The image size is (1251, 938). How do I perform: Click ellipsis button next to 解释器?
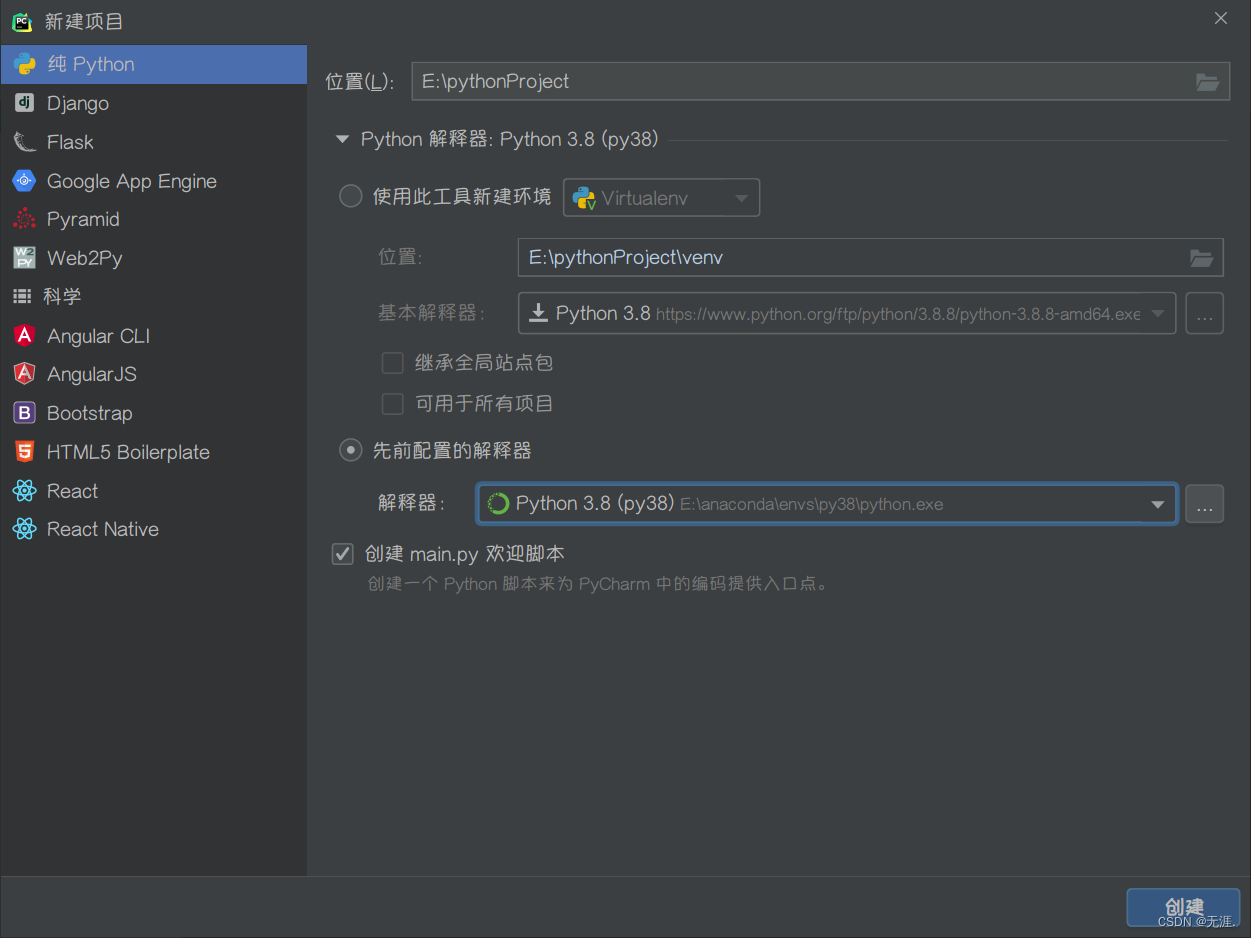[x=1204, y=504]
